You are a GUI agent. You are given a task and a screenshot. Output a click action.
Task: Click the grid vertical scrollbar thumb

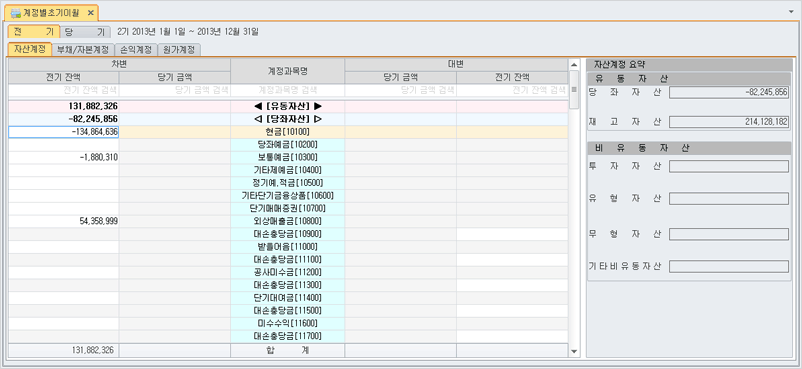coord(574,90)
